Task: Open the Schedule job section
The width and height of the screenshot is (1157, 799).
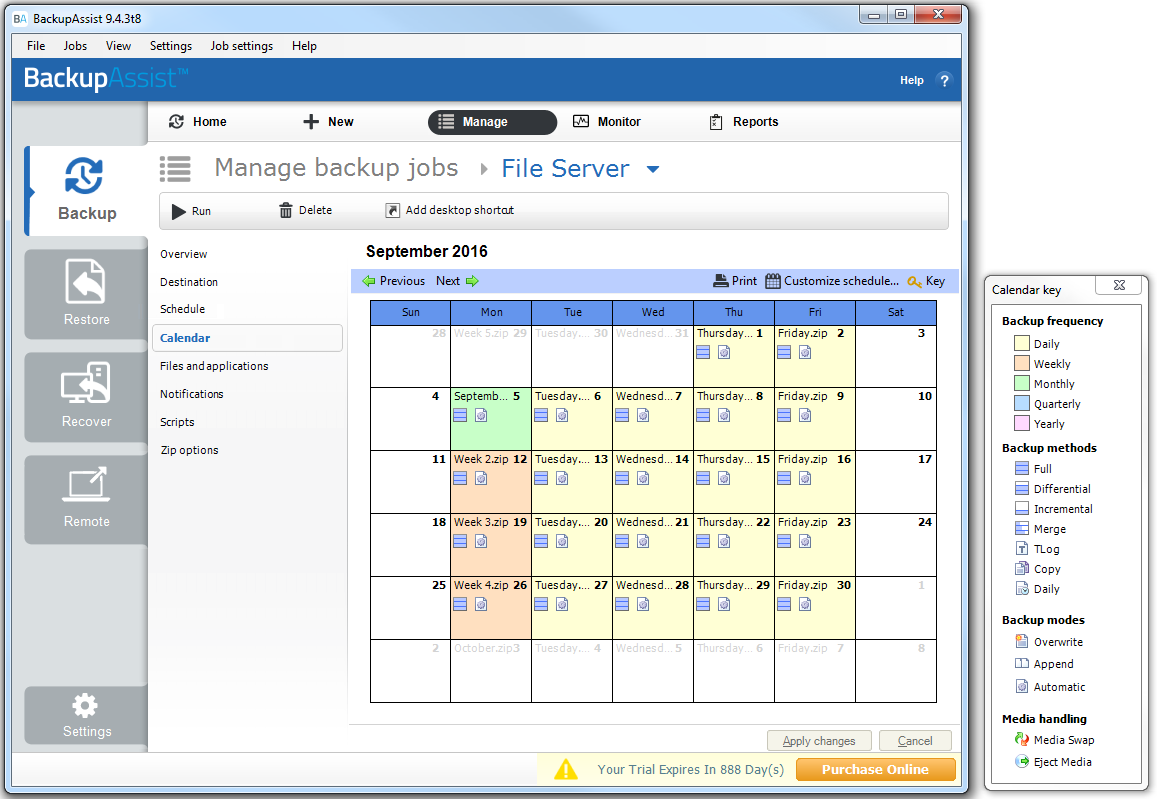Action: pos(182,309)
